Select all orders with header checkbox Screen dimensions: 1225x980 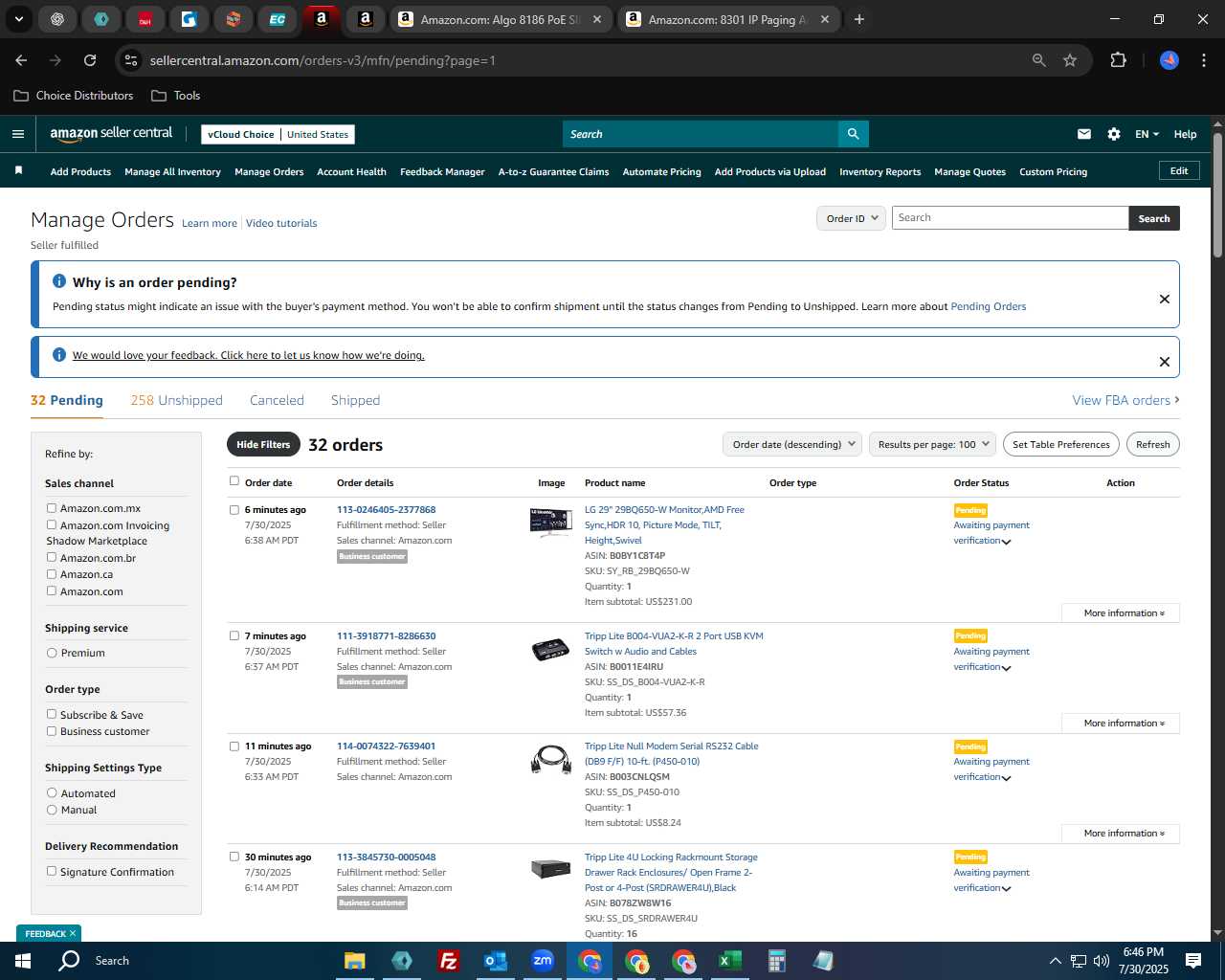pos(234,481)
